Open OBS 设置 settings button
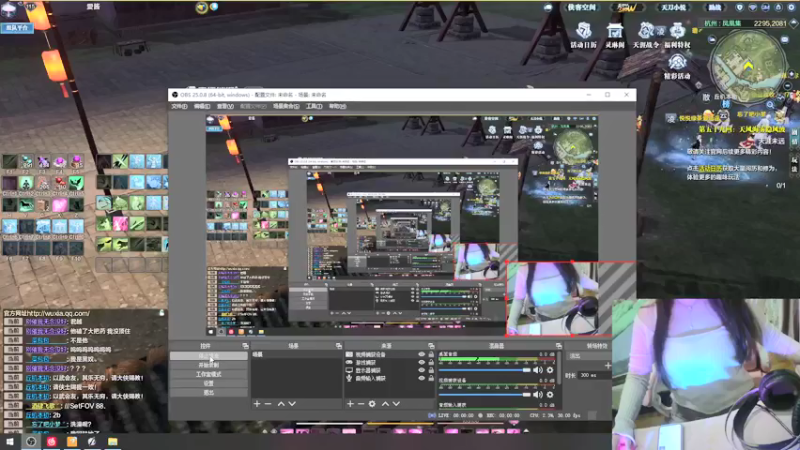 click(x=209, y=384)
